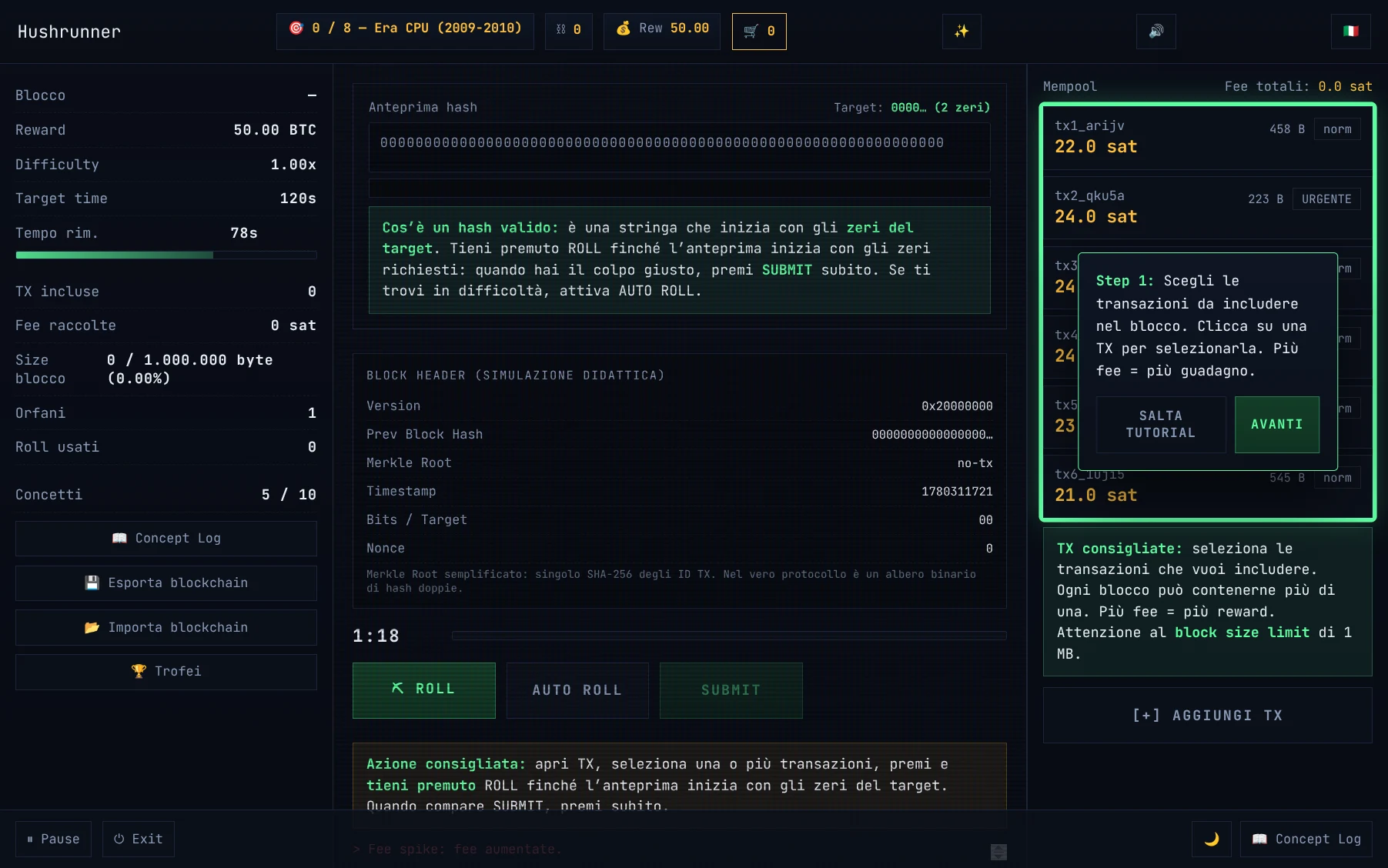Screen dimensions: 1388x868
Task: Click the Roll usati row
Action: [166, 447]
